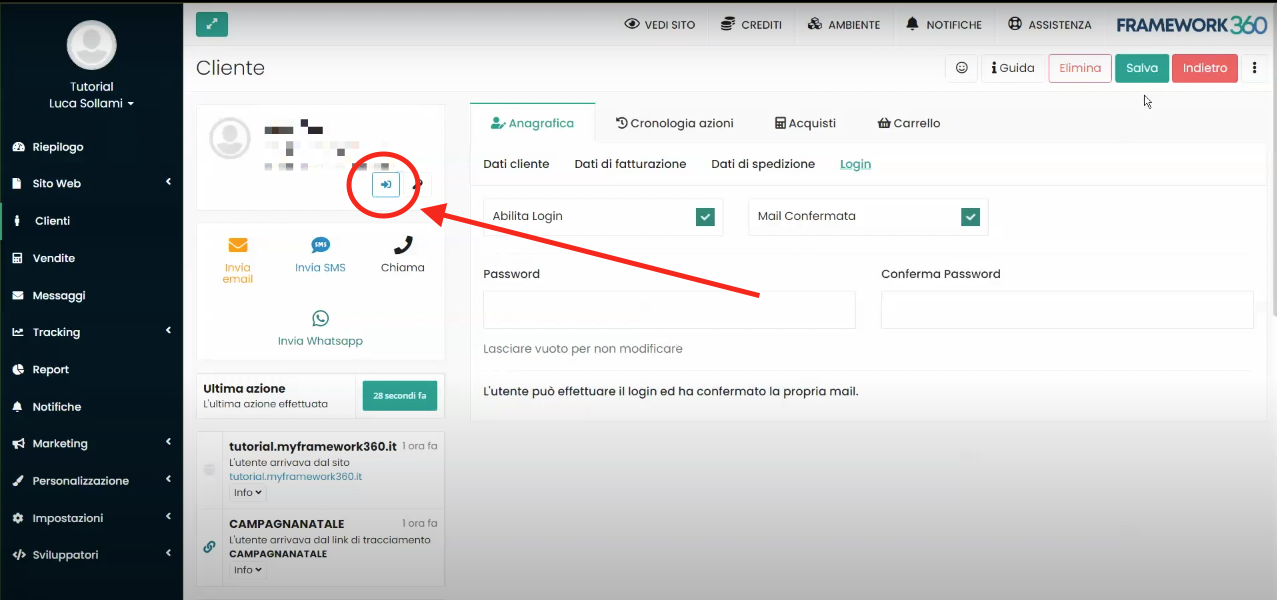Click the Invia email envelope icon

238,246
